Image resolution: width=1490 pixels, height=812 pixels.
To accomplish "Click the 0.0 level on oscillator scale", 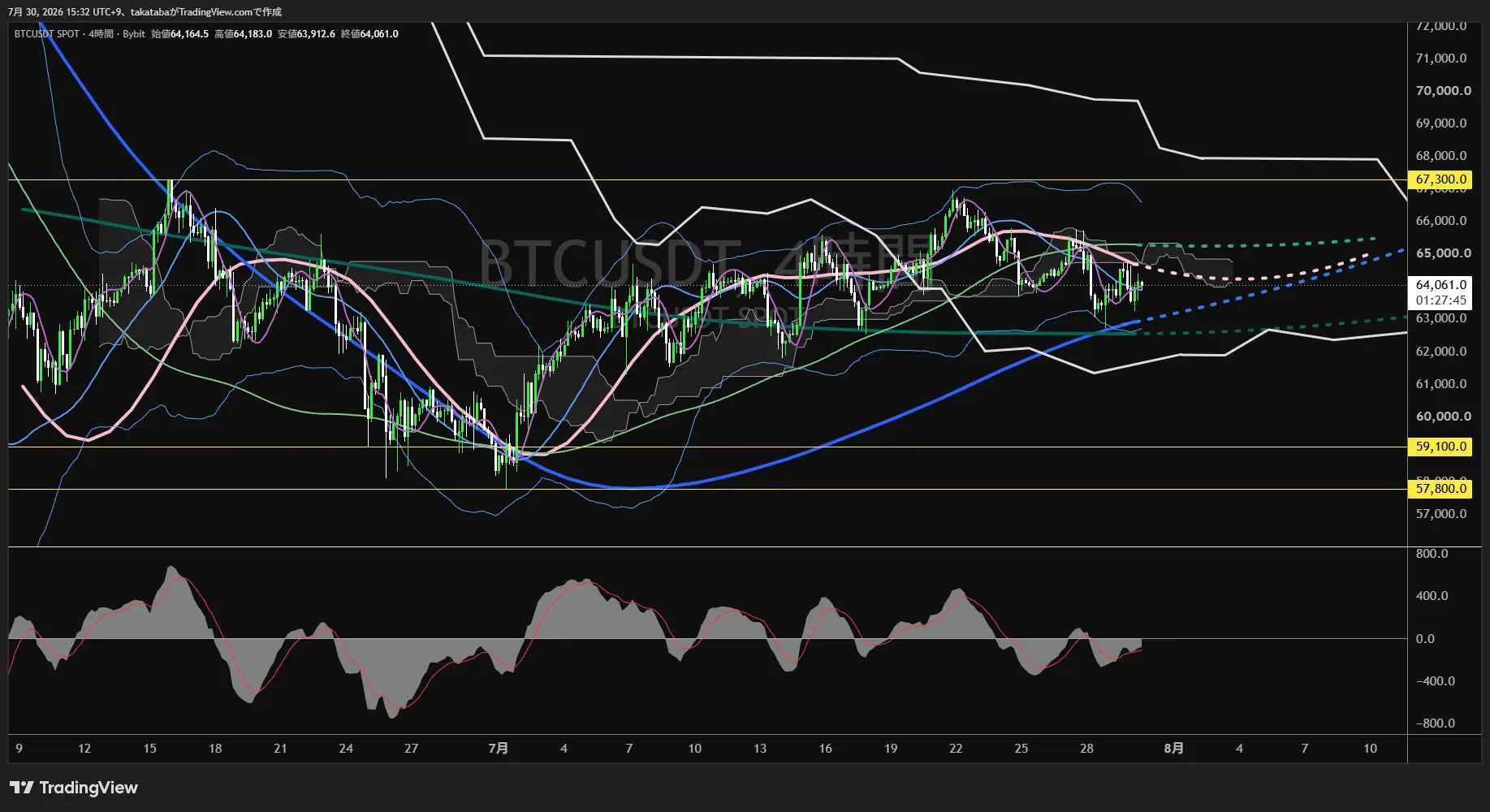I will [1425, 639].
